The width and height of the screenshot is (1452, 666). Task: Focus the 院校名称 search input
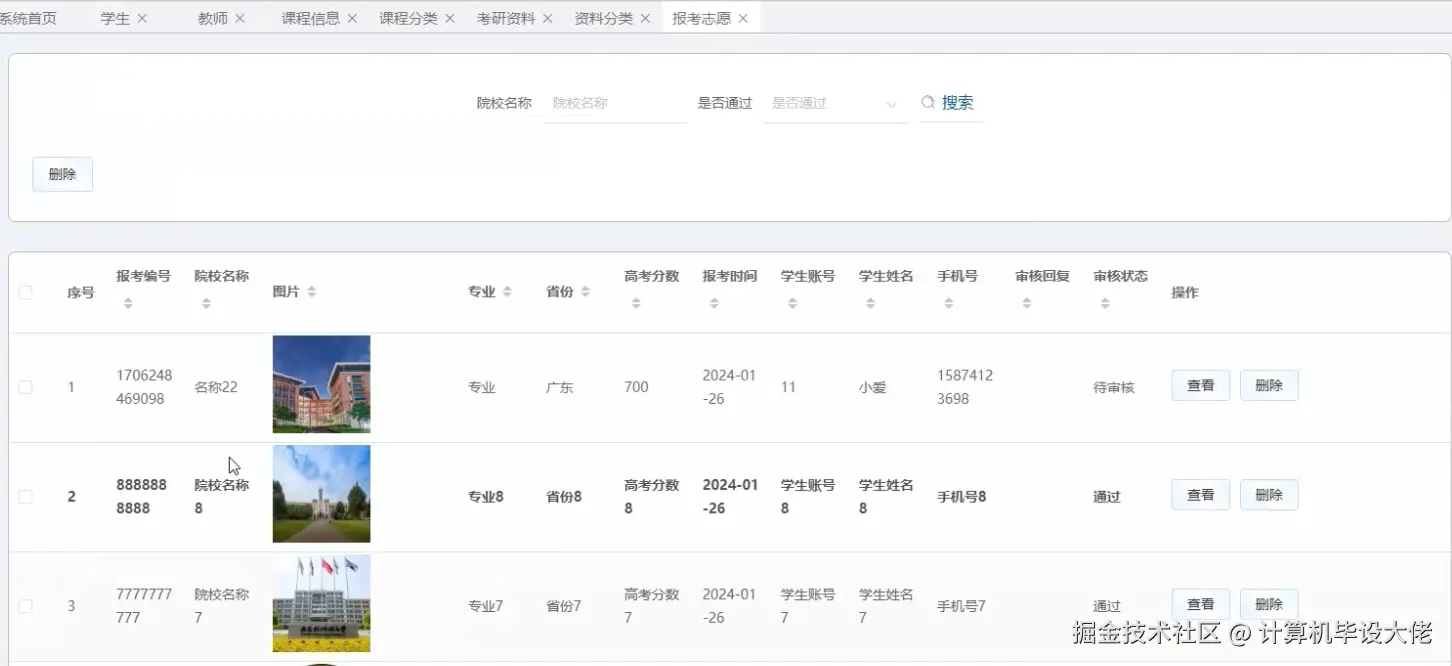click(x=615, y=103)
